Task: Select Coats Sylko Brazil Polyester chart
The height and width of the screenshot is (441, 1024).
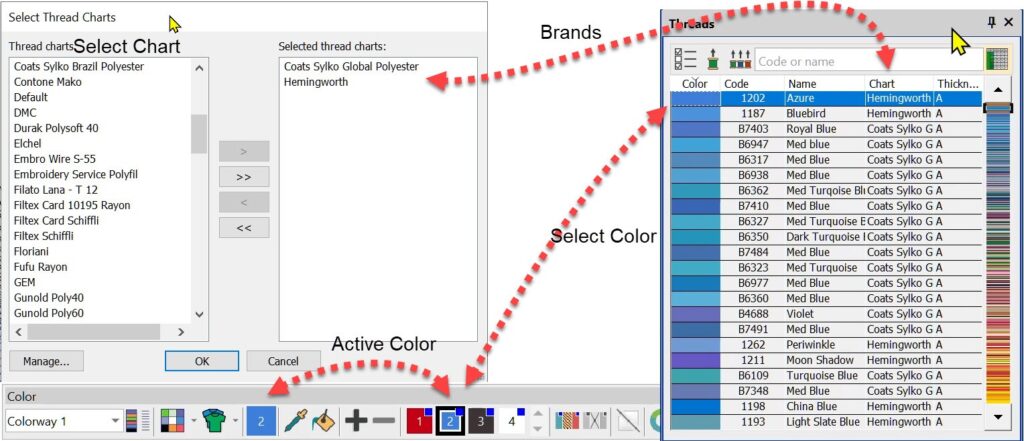Action: (x=79, y=67)
